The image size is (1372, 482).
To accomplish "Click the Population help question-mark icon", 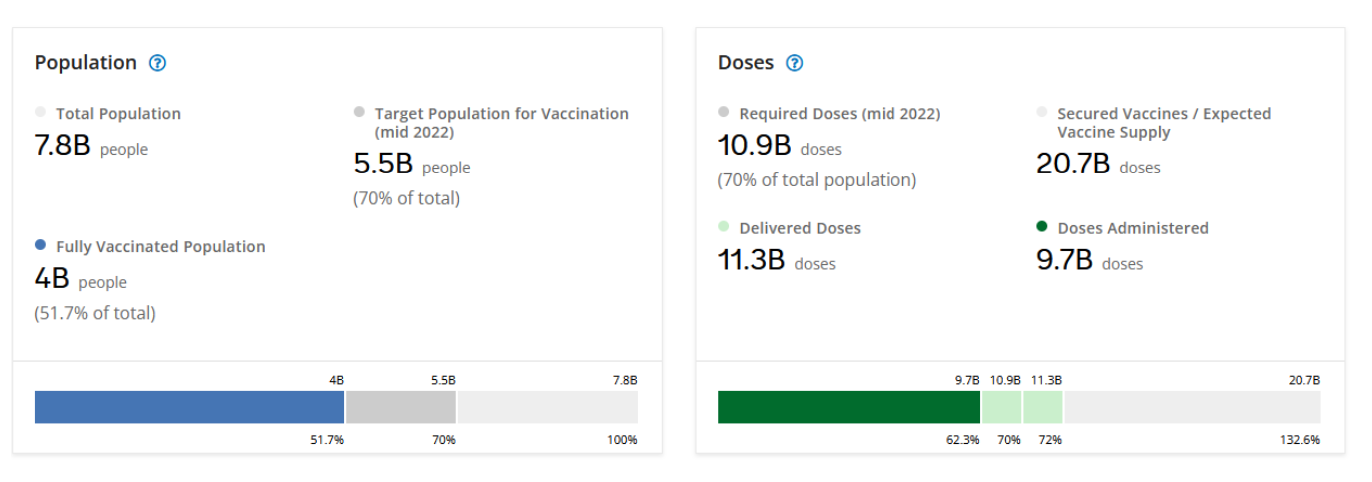I will (157, 63).
